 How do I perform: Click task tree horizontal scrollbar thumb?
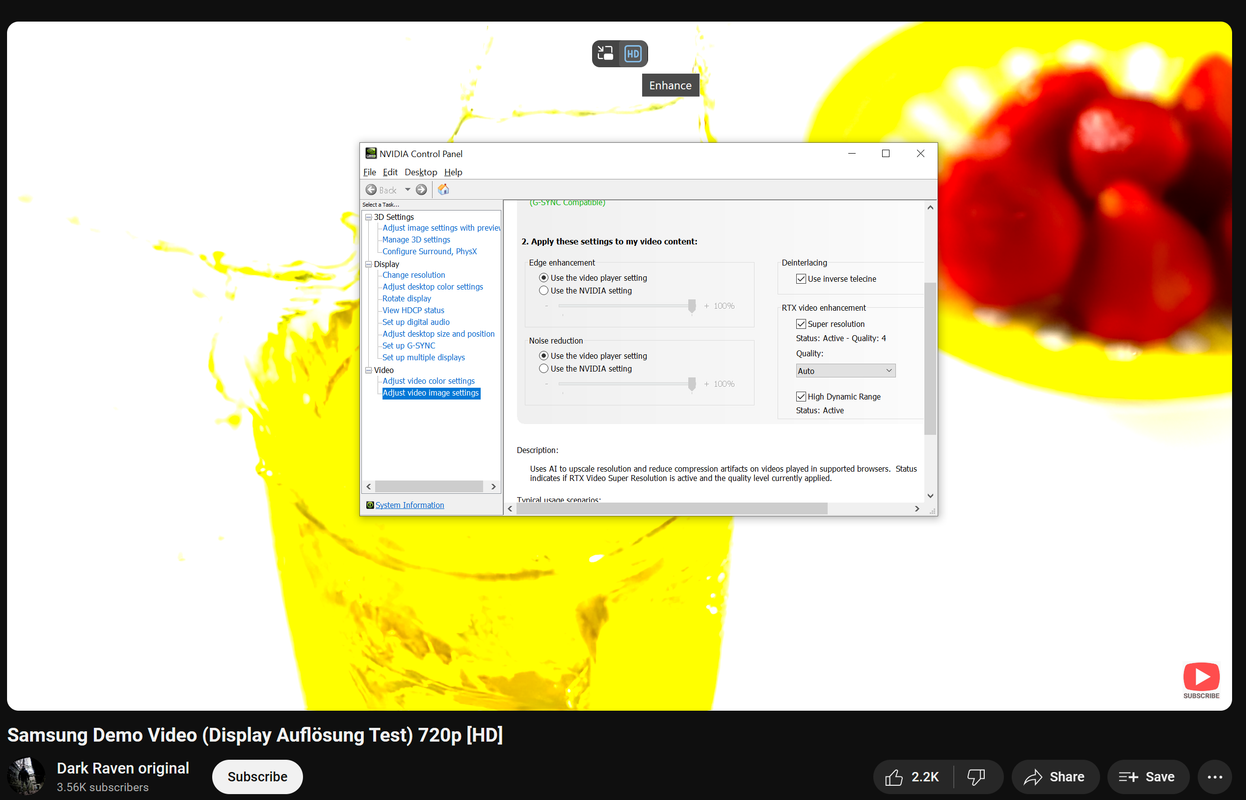(429, 486)
